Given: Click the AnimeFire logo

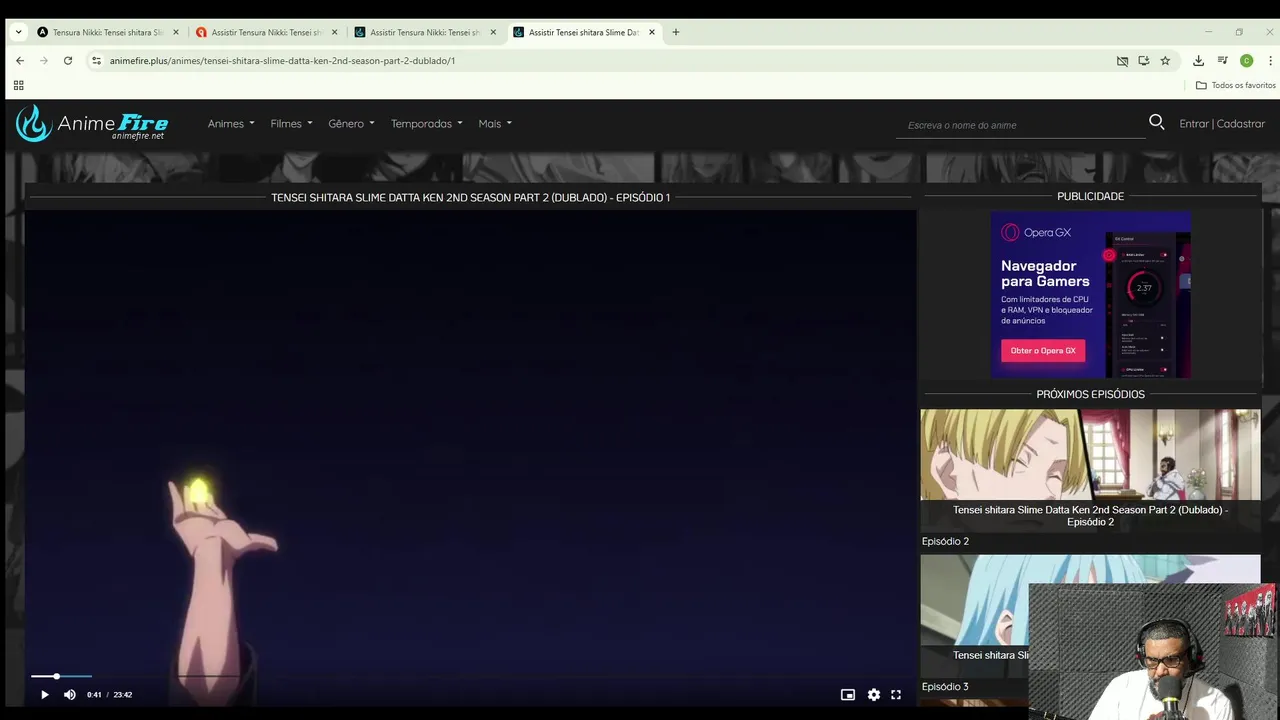Looking at the screenshot, I should (92, 123).
